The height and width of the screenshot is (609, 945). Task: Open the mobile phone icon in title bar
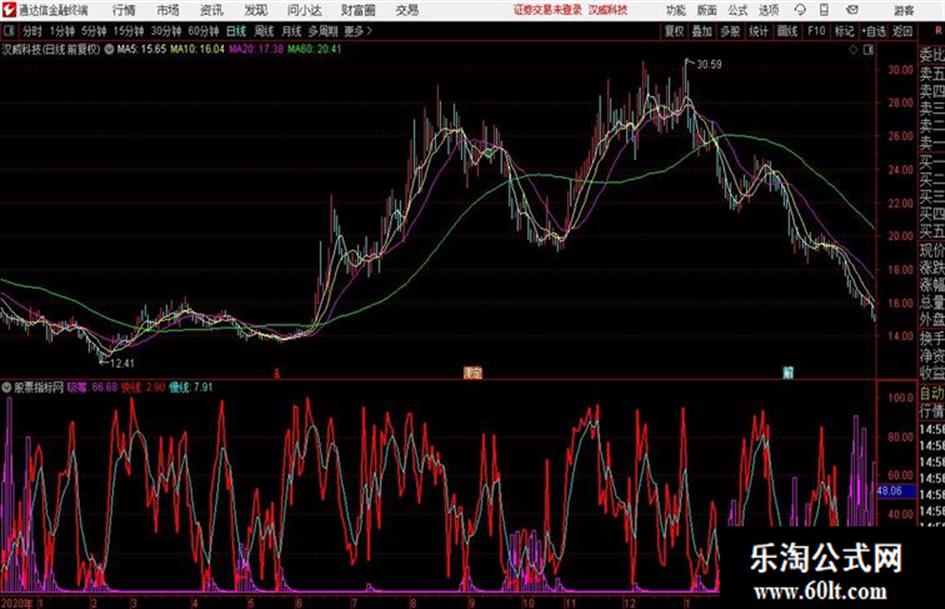tap(824, 10)
